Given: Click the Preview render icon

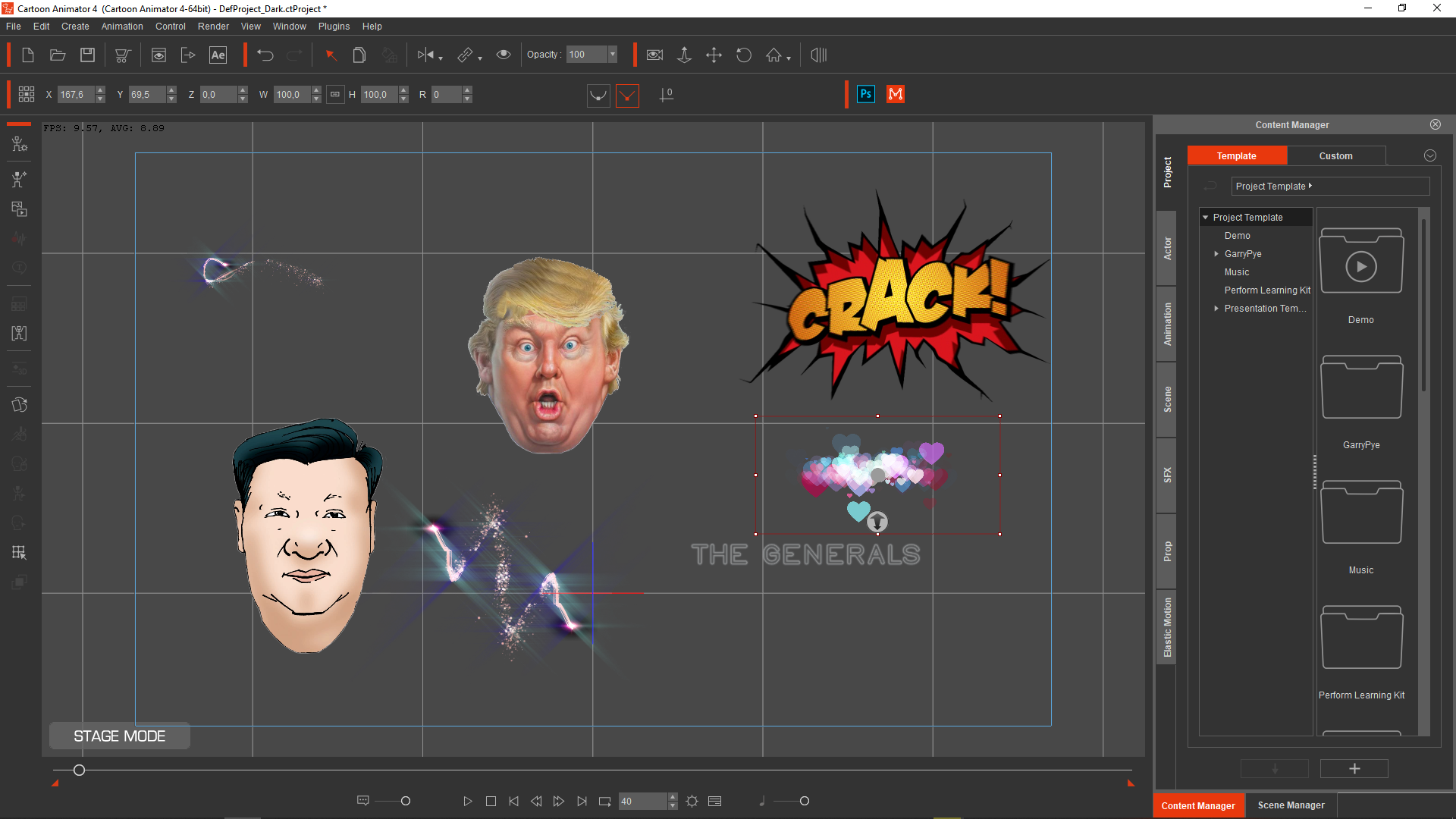Looking at the screenshot, I should tap(158, 55).
